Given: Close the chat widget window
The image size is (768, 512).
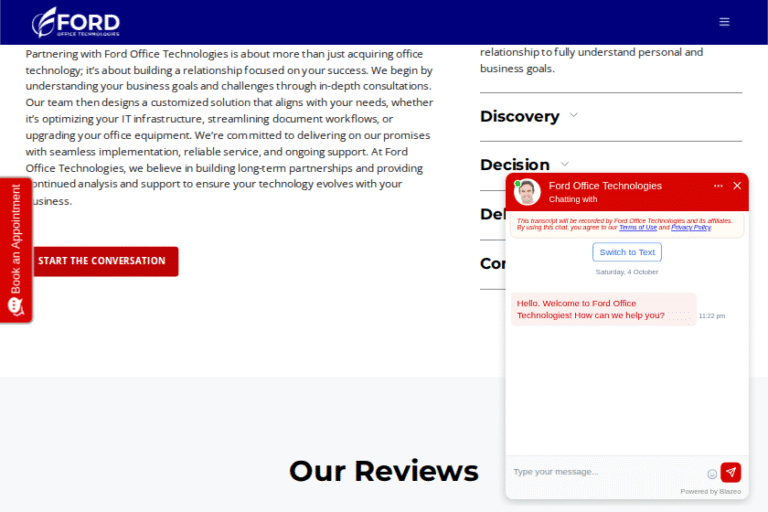Looking at the screenshot, I should tap(737, 186).
